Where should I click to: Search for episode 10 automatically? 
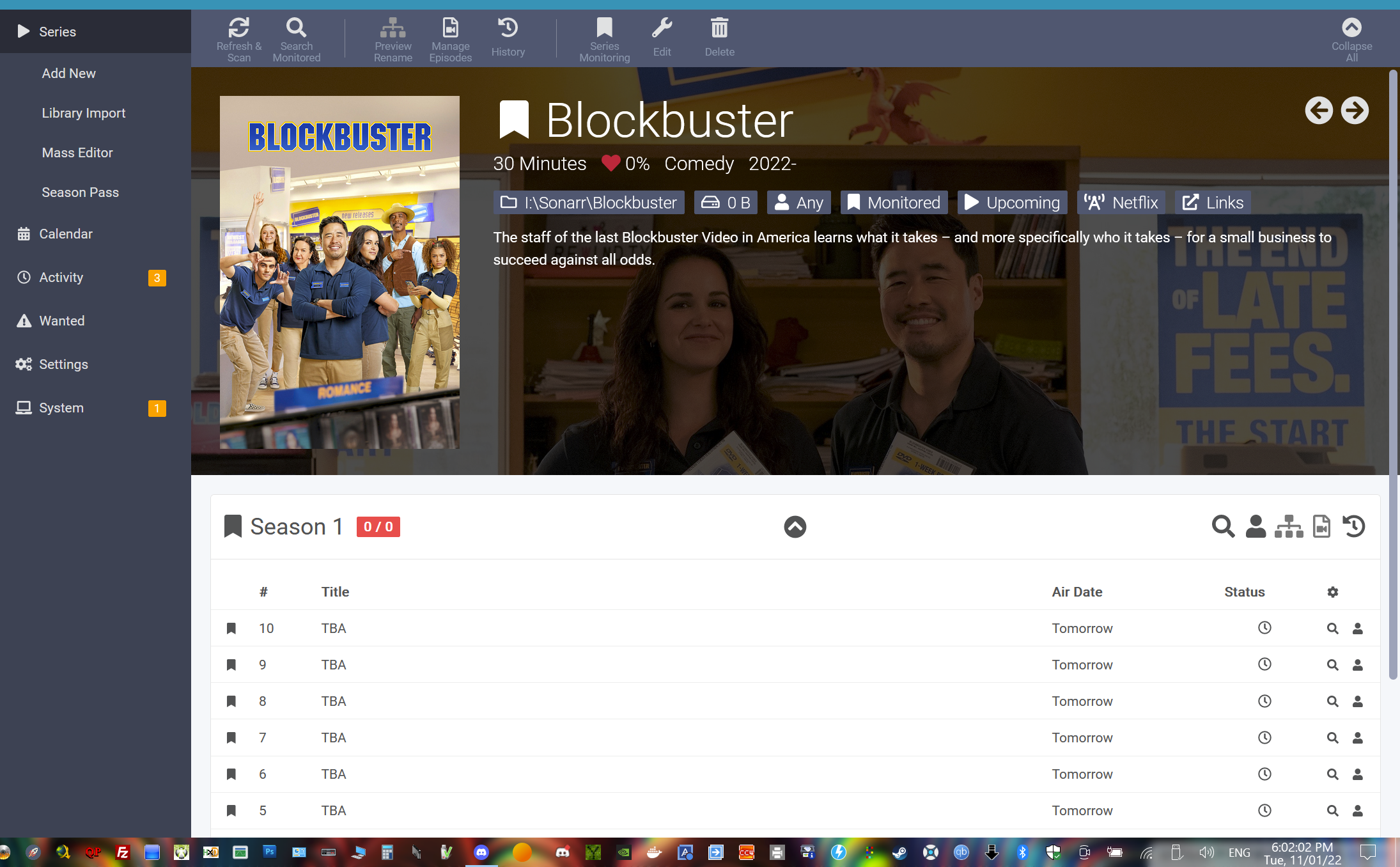pos(1332,629)
